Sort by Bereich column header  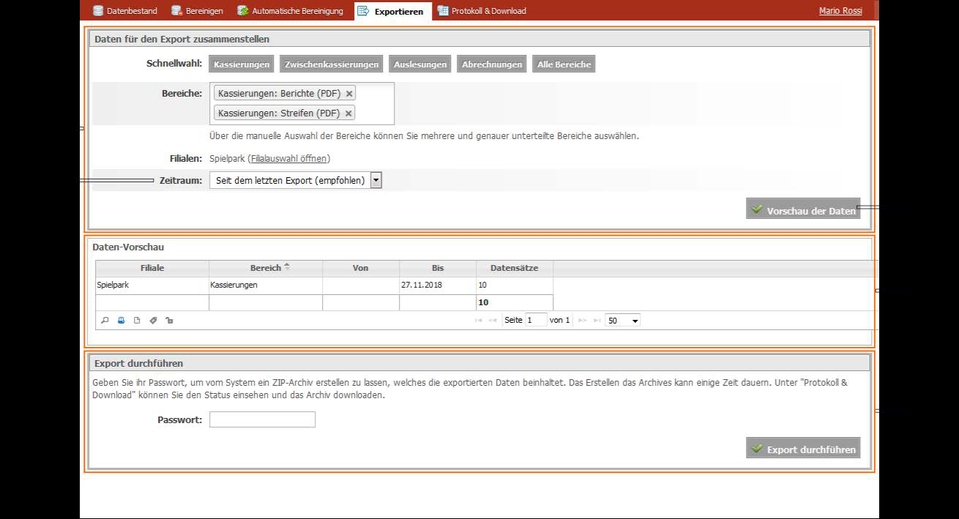tap(265, 268)
